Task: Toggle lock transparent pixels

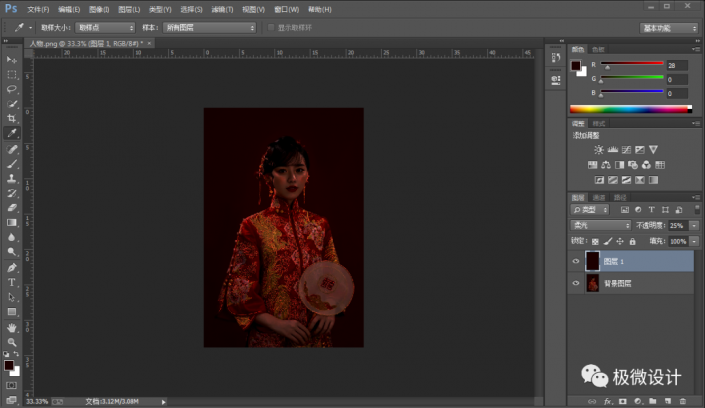Action: click(595, 242)
